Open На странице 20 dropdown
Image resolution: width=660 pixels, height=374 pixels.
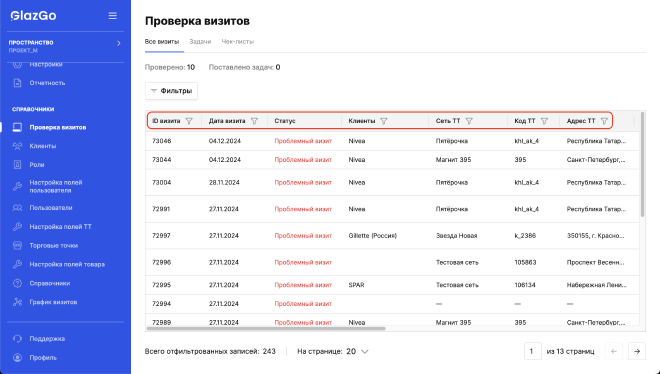click(x=333, y=351)
